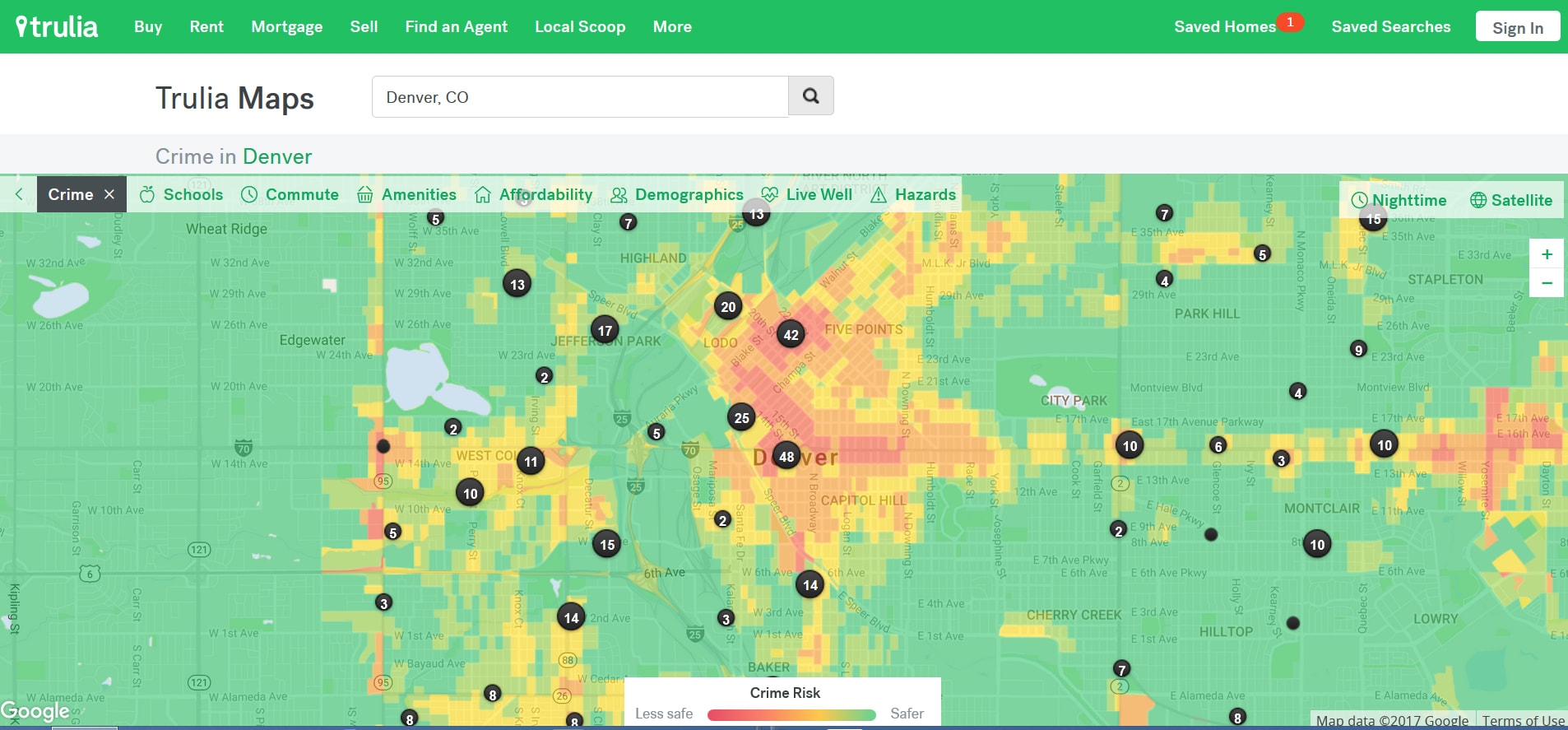
Task: Select the Amenities layer
Action: 406,194
